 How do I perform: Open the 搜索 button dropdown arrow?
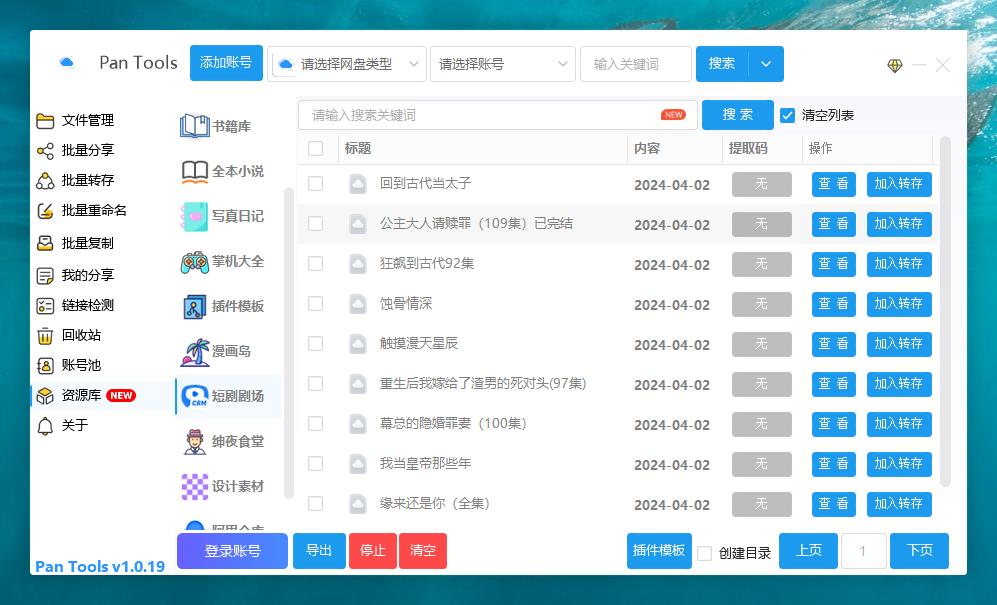coord(765,63)
